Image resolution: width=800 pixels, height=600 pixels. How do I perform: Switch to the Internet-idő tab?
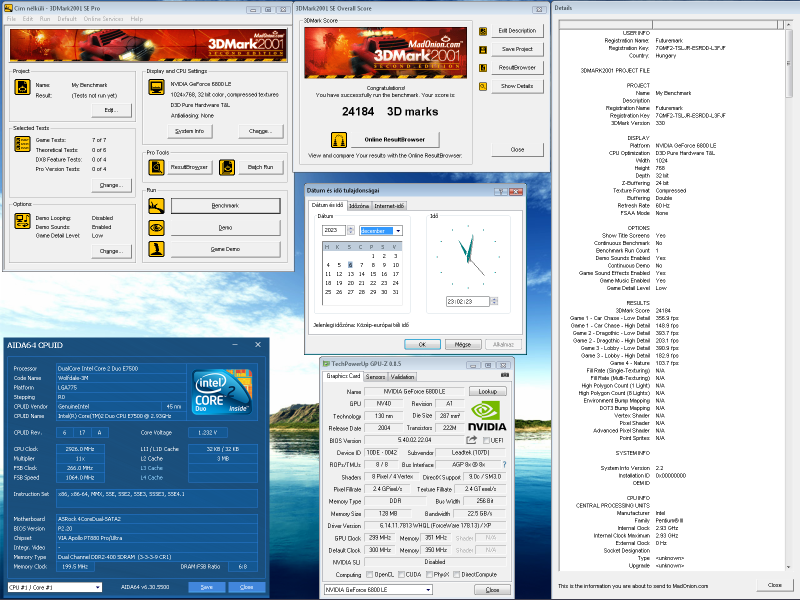pyautogui.click(x=389, y=206)
